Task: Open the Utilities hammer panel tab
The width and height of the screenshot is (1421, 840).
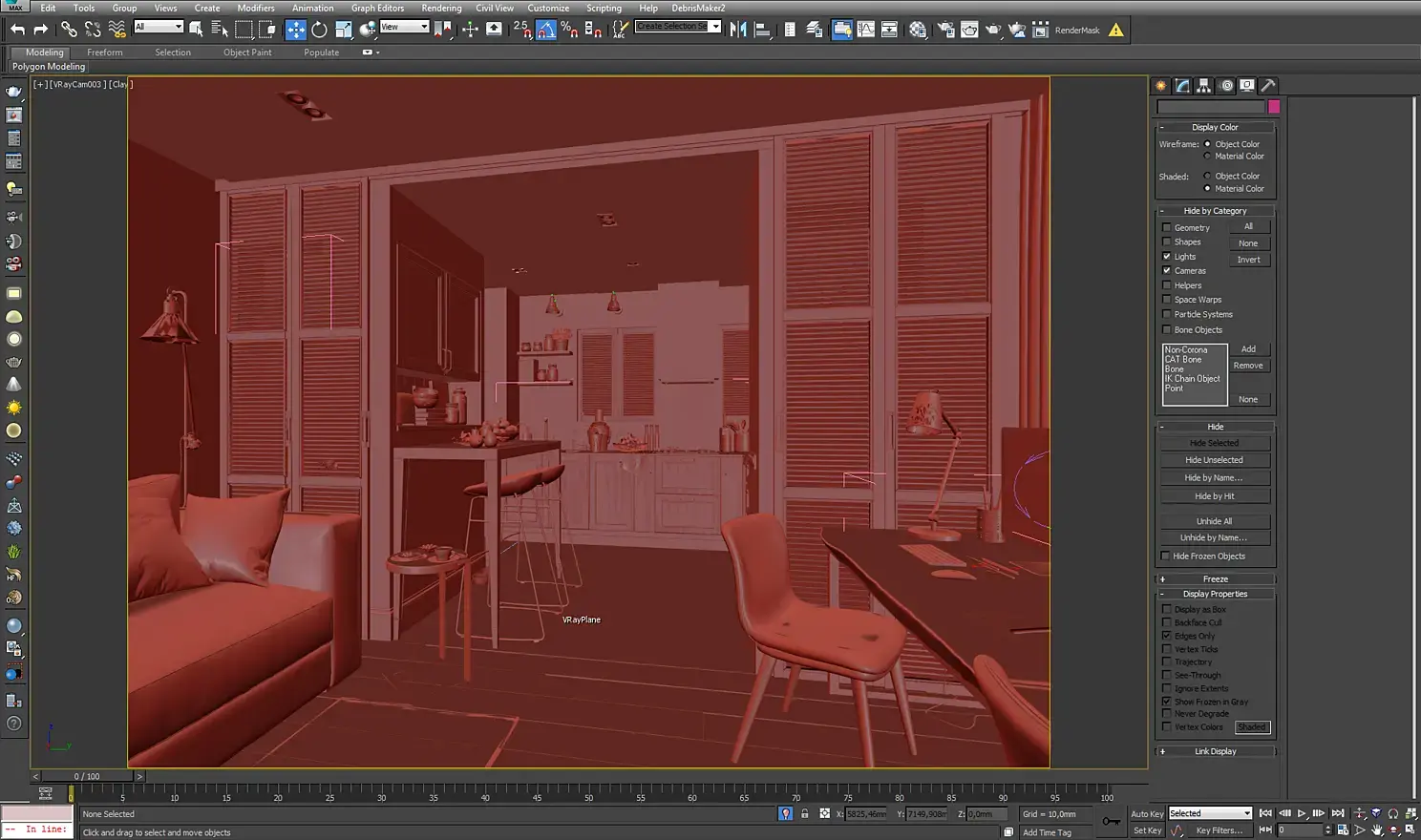Action: (x=1268, y=86)
